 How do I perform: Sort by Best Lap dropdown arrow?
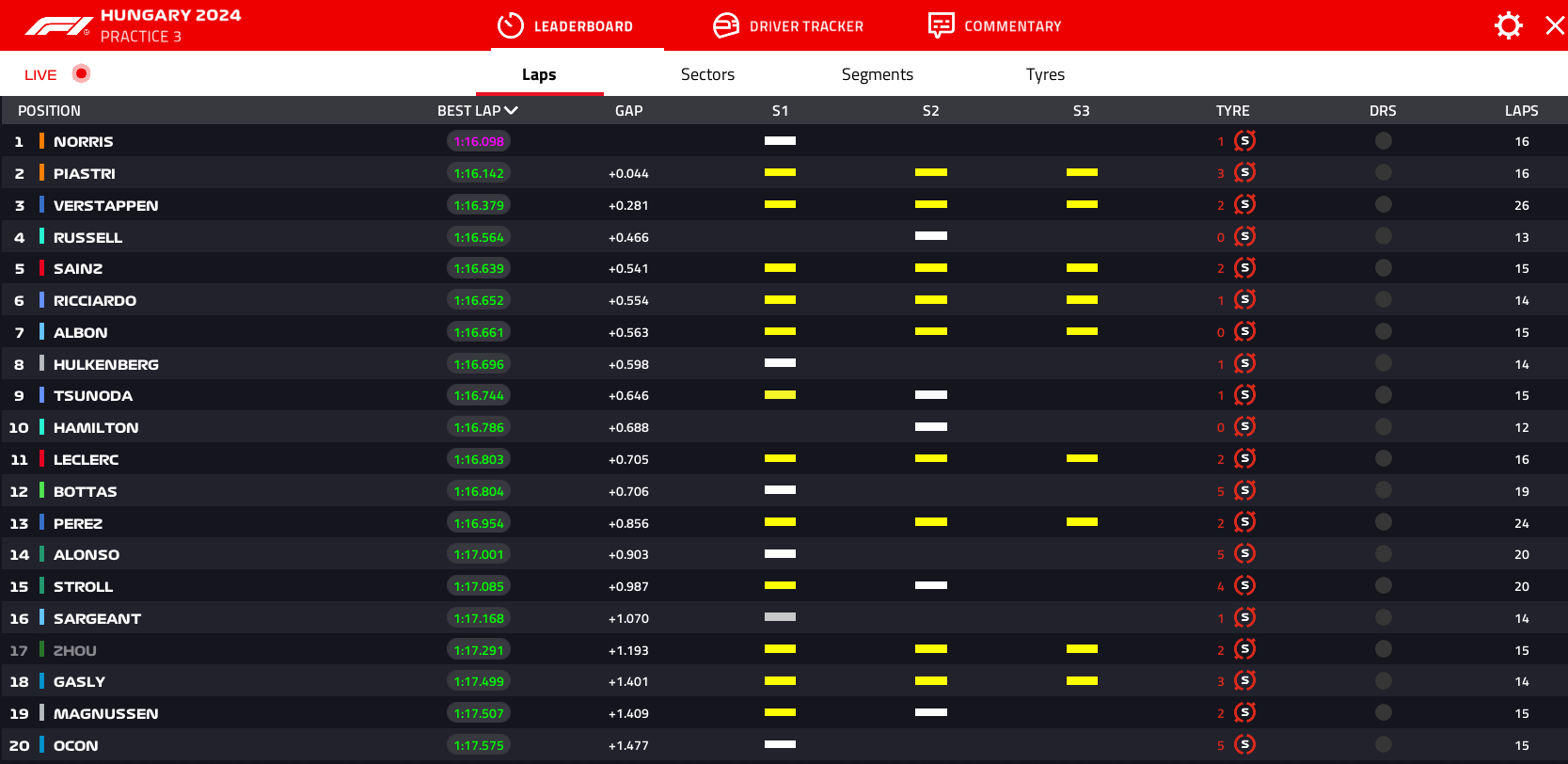click(512, 110)
